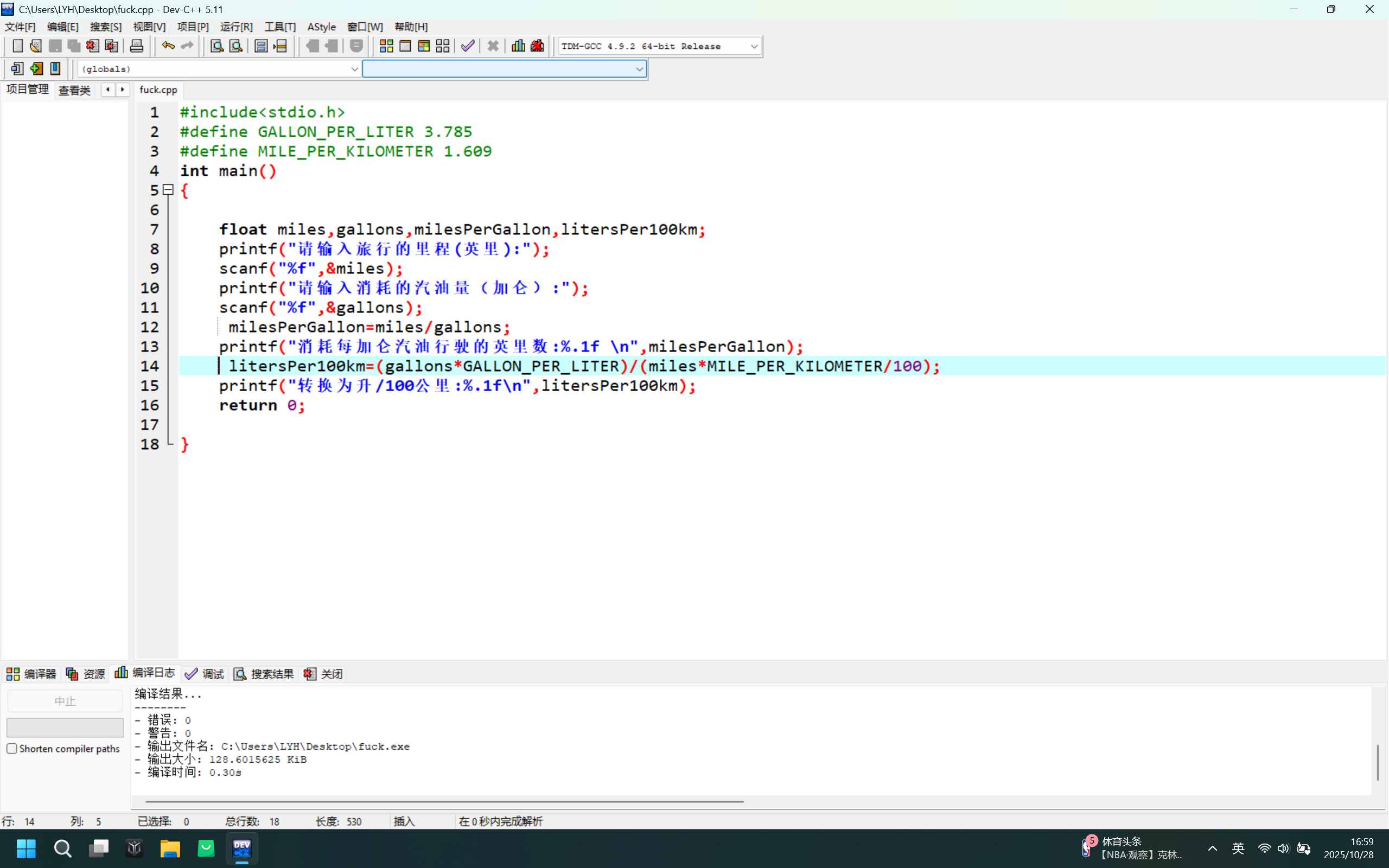Open the empty function list dropdown
This screenshot has width=1389, height=868.
point(639,69)
